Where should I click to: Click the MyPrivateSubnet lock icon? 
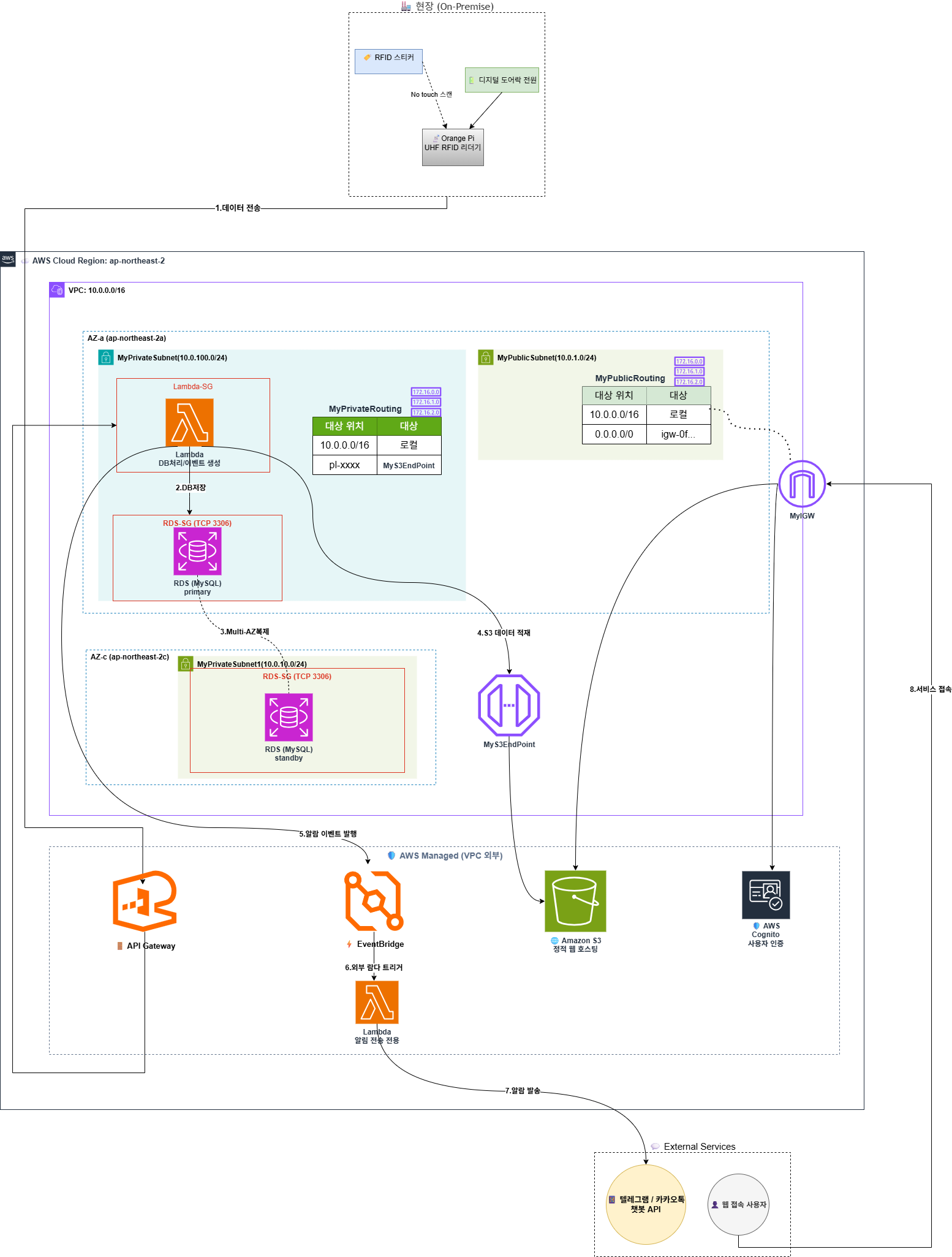106,357
